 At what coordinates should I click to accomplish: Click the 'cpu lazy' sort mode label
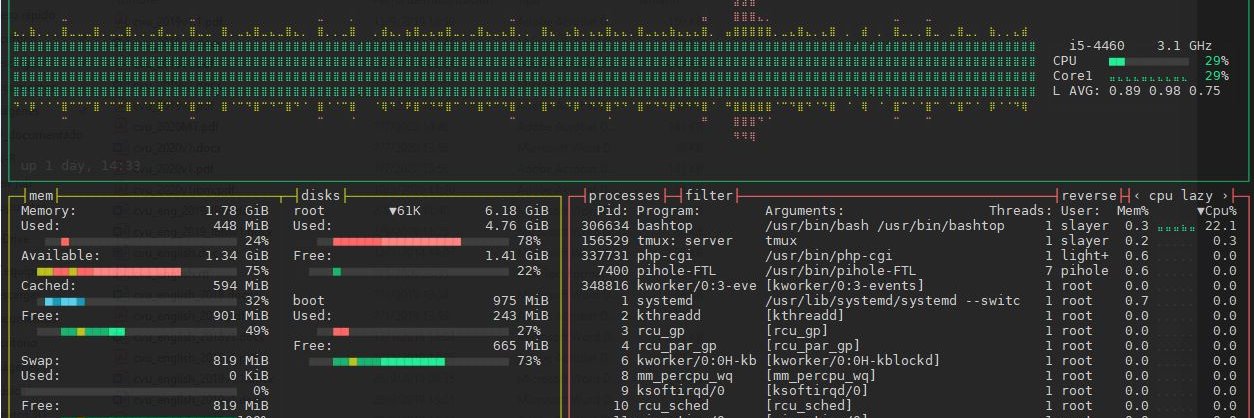pos(1181,196)
